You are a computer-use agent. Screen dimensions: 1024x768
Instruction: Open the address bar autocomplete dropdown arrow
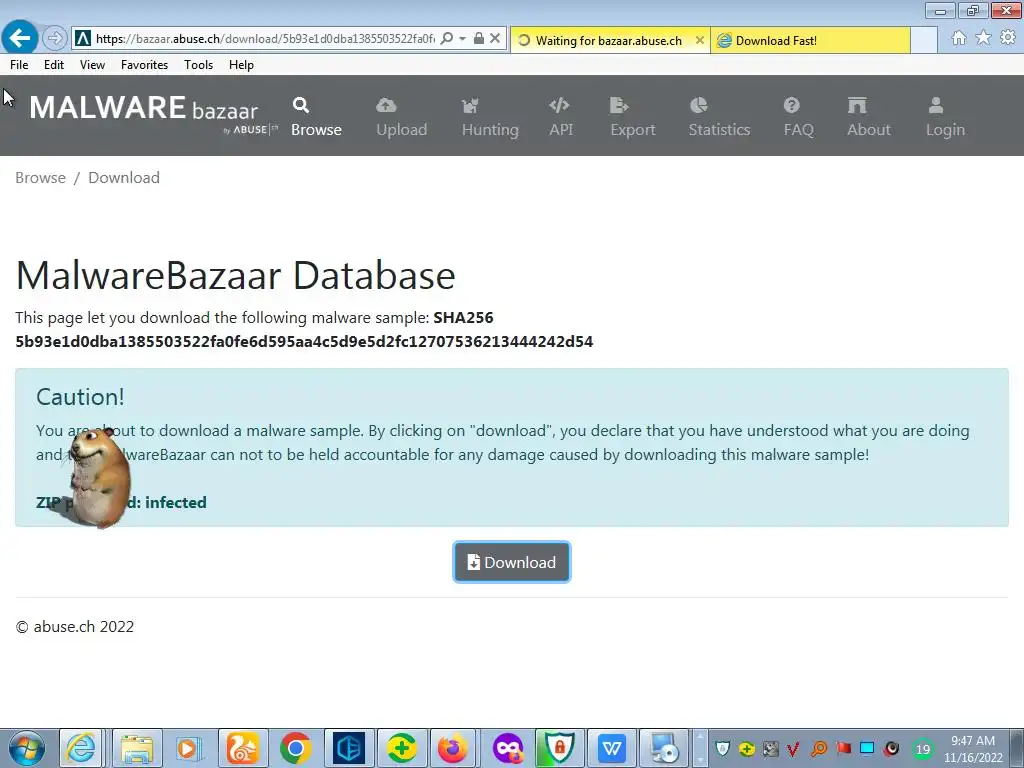click(462, 39)
